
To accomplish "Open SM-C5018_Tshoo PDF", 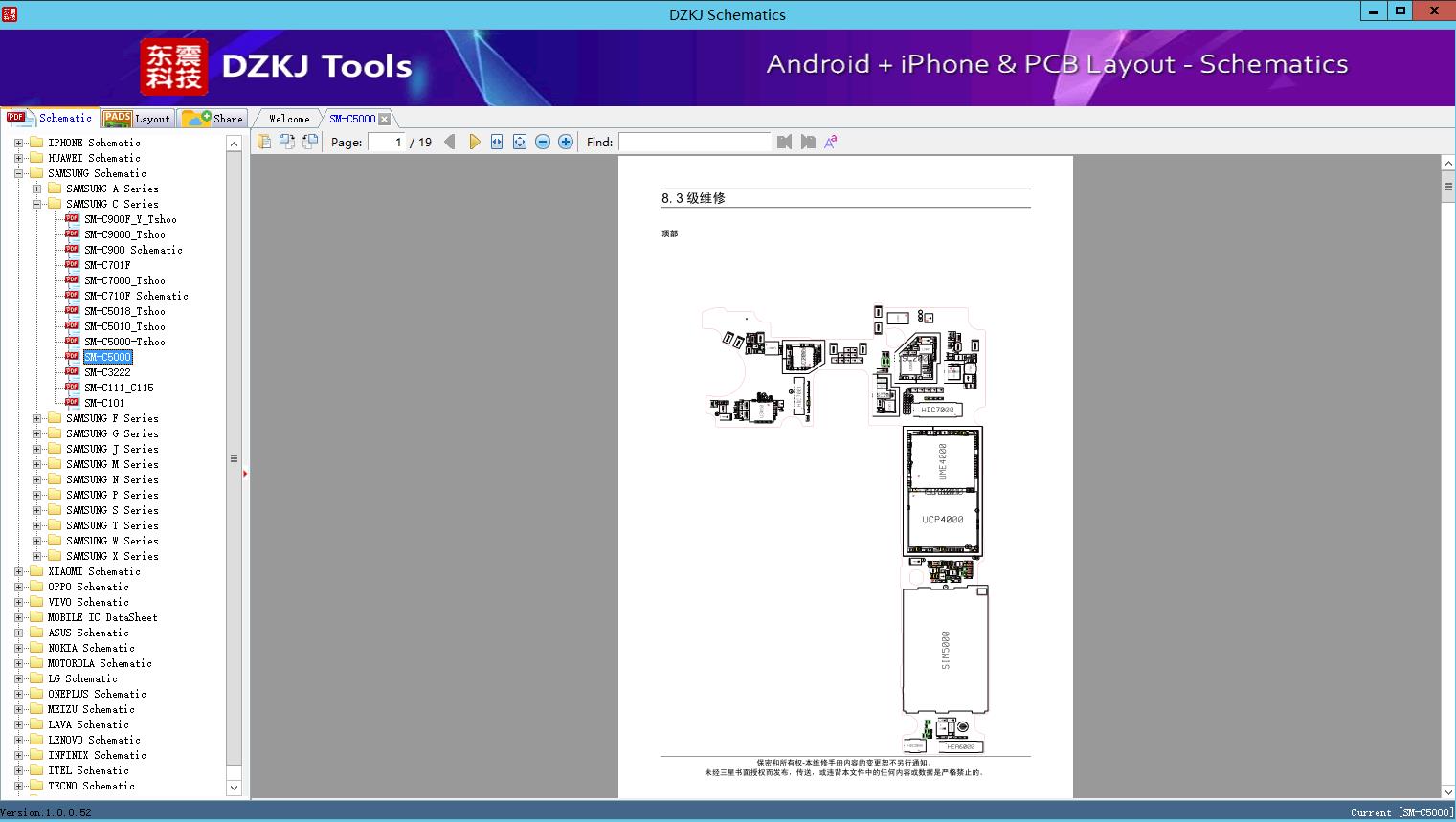I will [x=124, y=311].
